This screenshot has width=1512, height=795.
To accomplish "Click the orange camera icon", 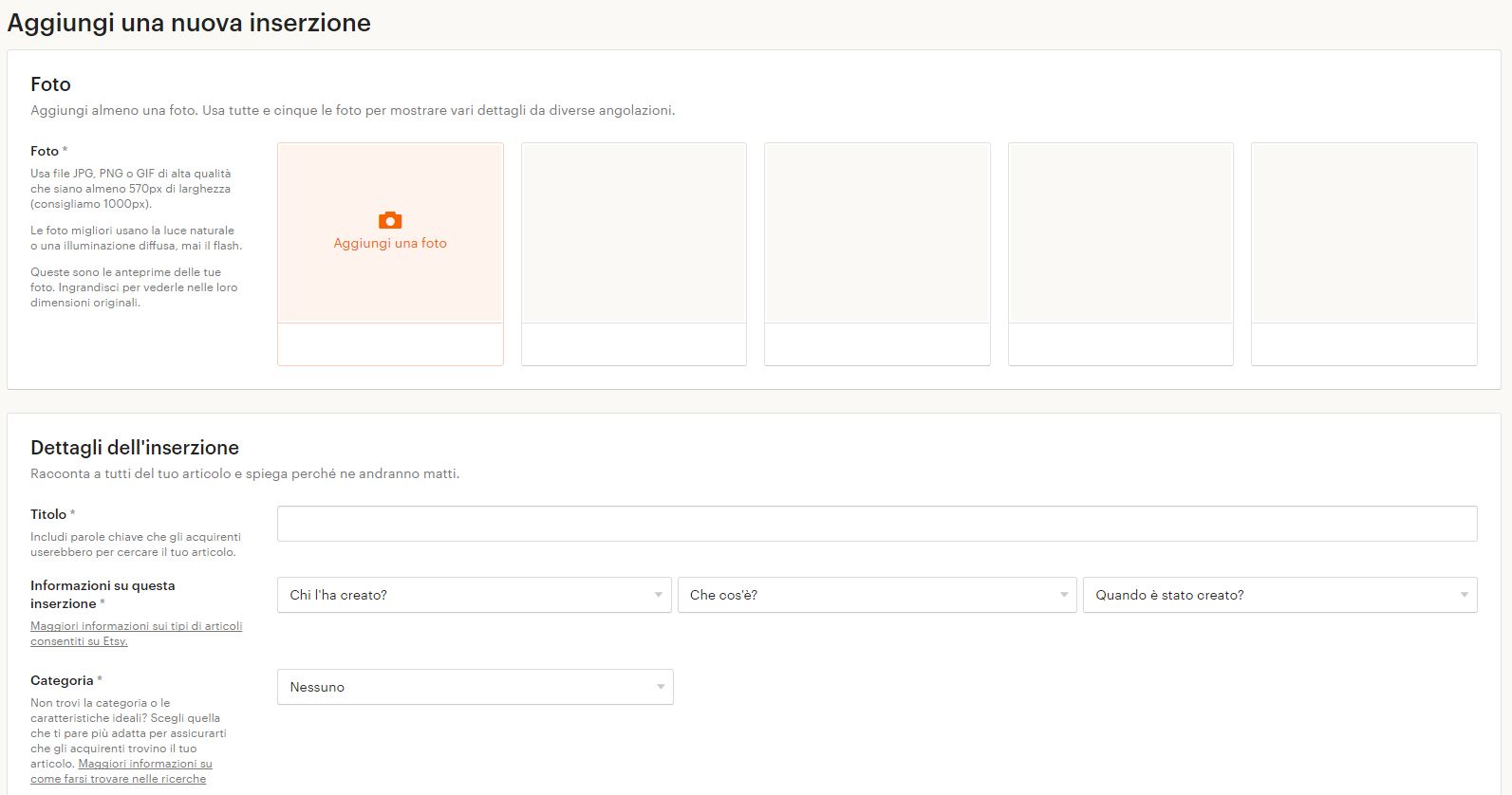I will click(390, 220).
